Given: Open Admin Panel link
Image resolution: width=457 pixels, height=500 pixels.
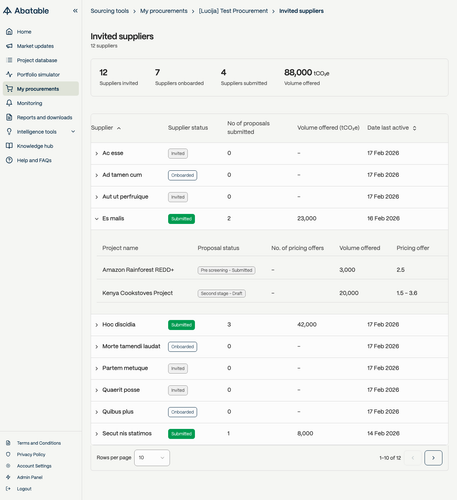Looking at the screenshot, I should pyautogui.click(x=30, y=477).
